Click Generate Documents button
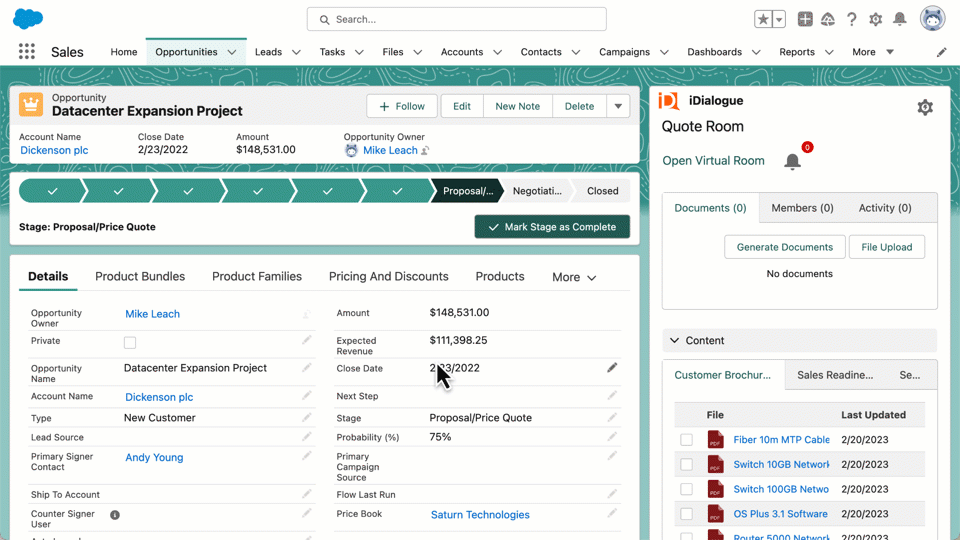Viewport: 960px width, 540px height. 784,247
